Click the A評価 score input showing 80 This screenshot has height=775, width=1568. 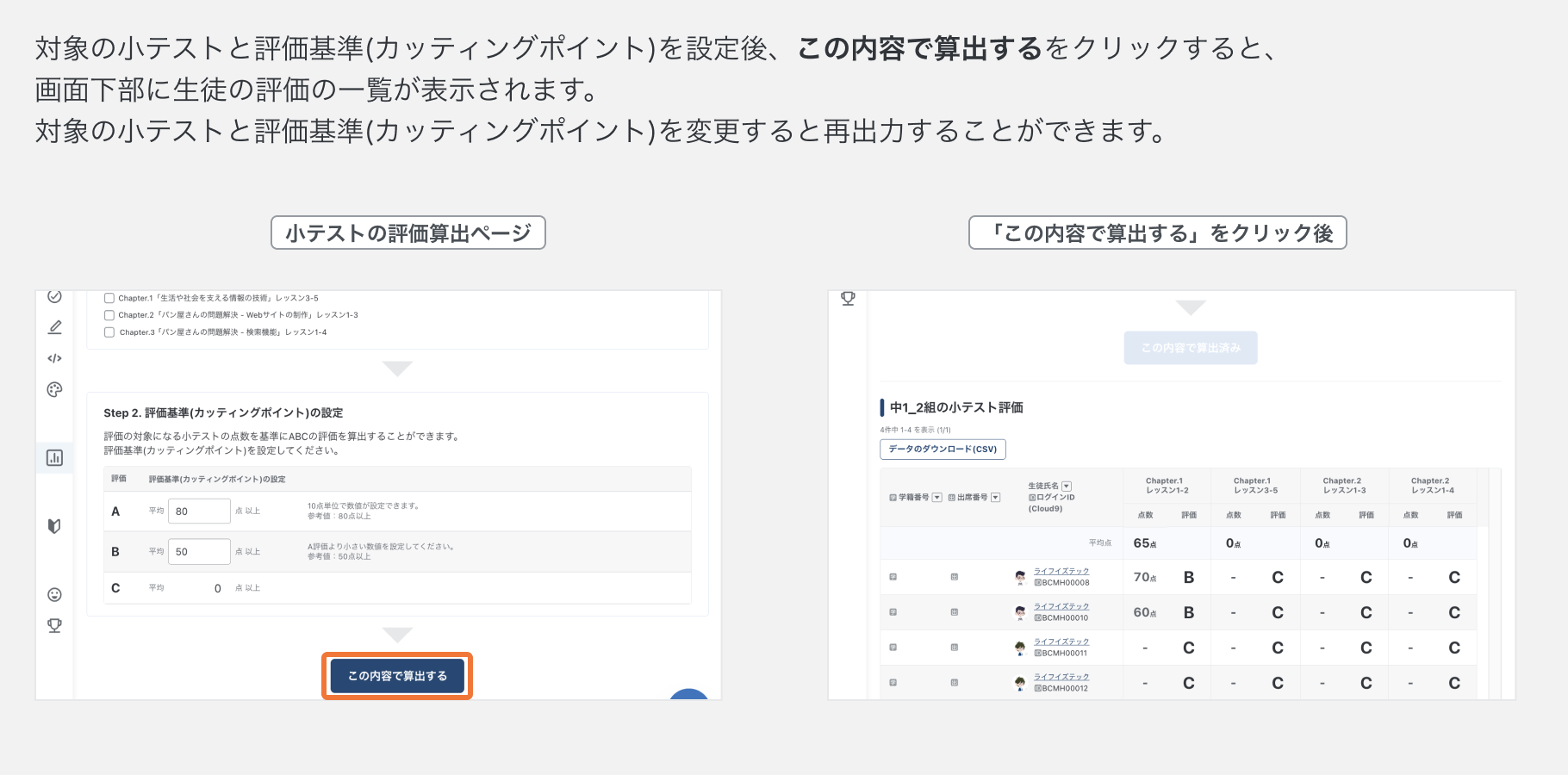click(x=198, y=511)
